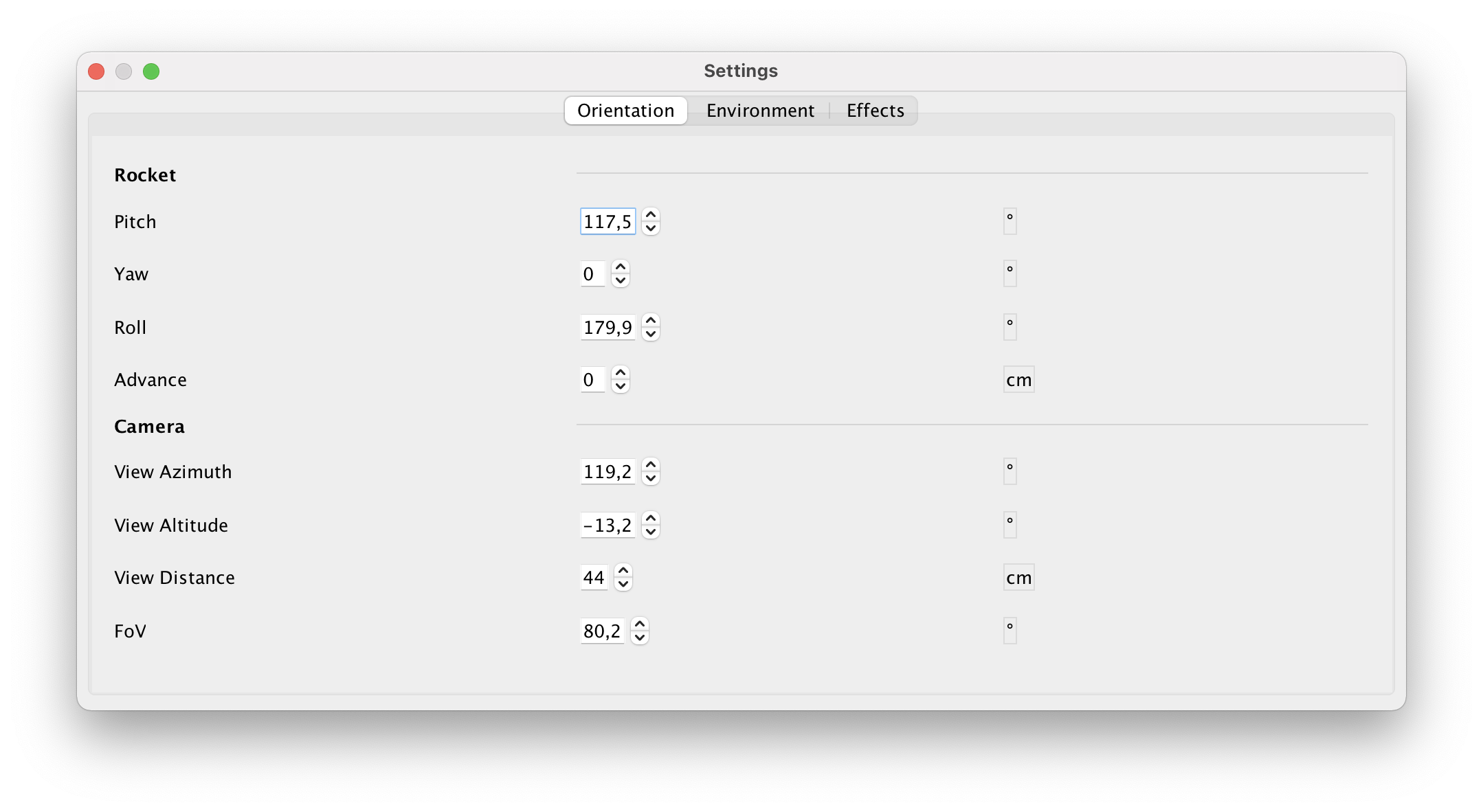Screen dimensions: 1483x812
Task: Decrease the FoV spinner value
Action: (x=638, y=638)
